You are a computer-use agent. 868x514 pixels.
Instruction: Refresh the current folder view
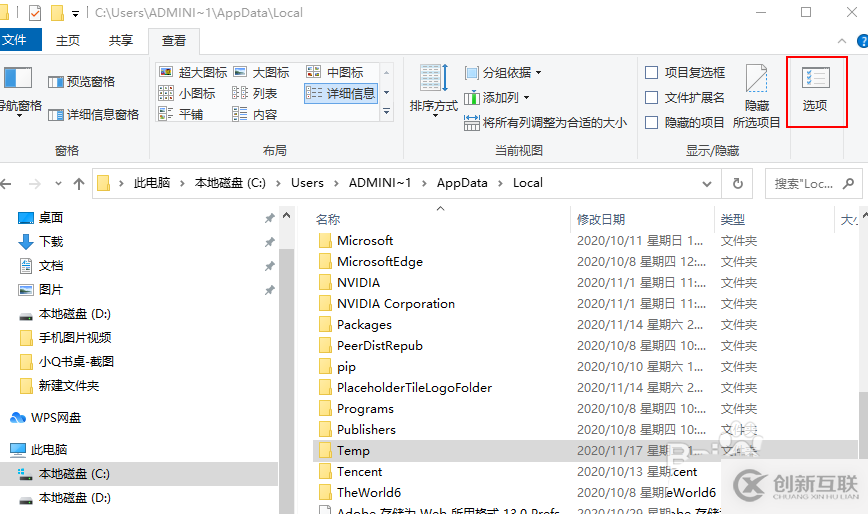(x=737, y=184)
